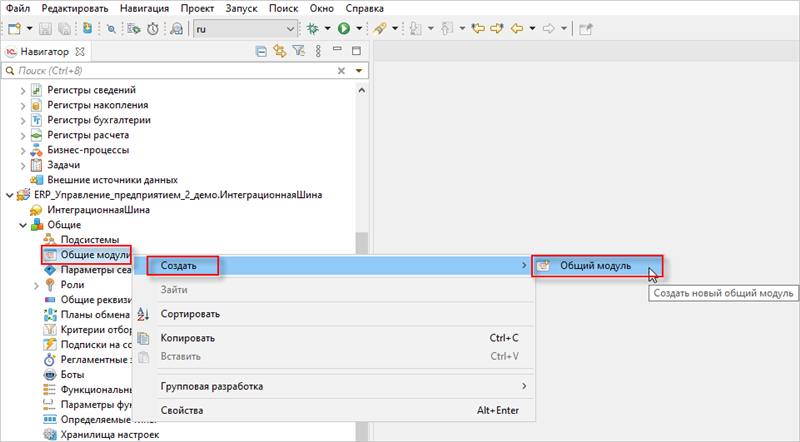This screenshot has width=800, height=442.
Task: Click Сортировать in the context menu
Action: pos(190,314)
